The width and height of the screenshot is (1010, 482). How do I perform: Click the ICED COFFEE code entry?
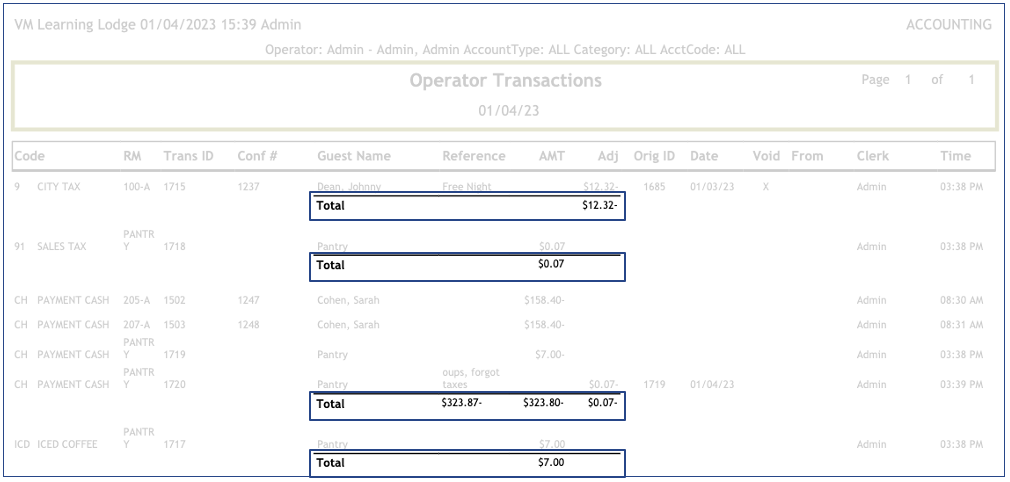[x=67, y=444]
